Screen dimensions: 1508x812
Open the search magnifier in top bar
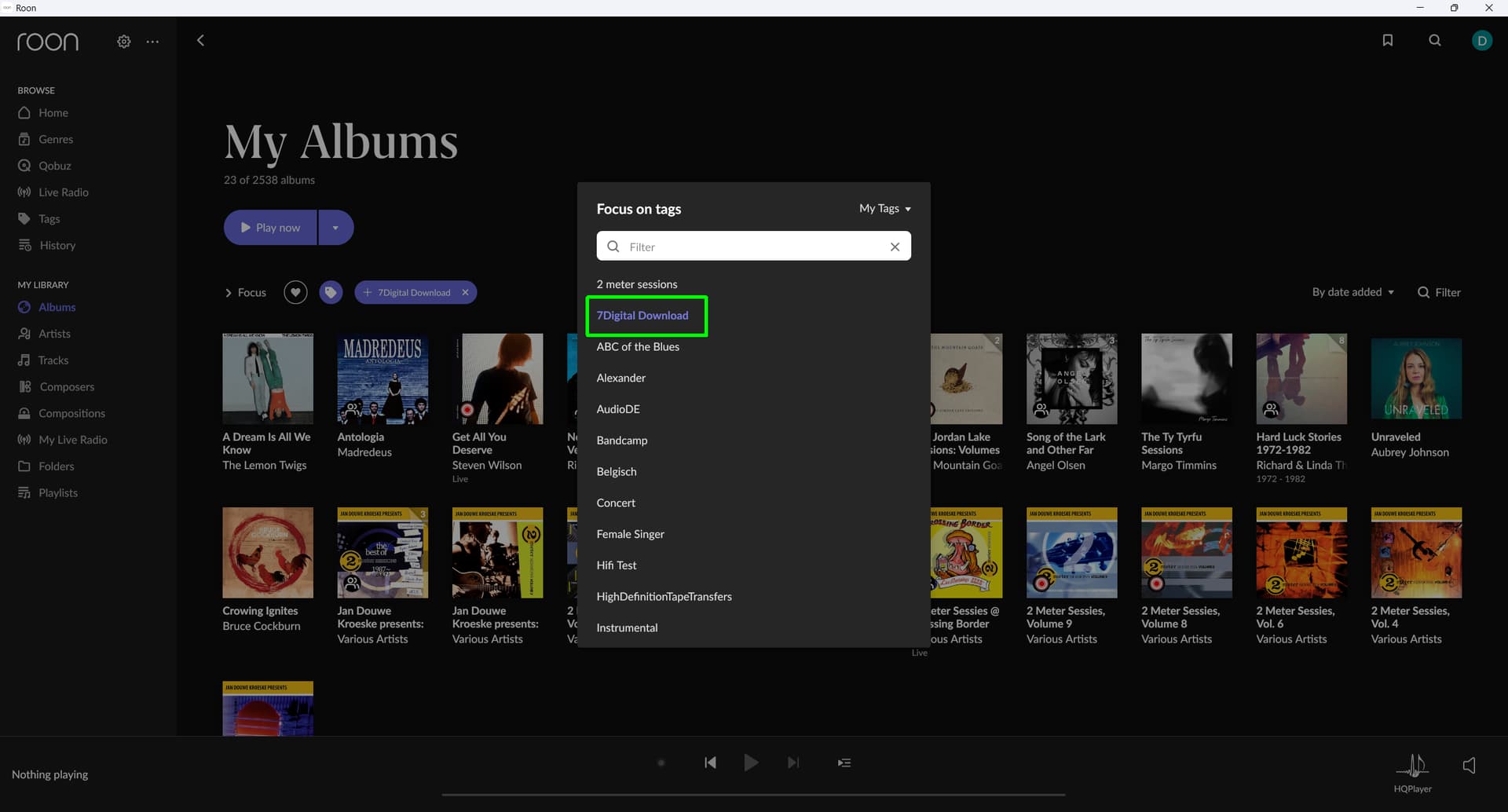pos(1435,40)
